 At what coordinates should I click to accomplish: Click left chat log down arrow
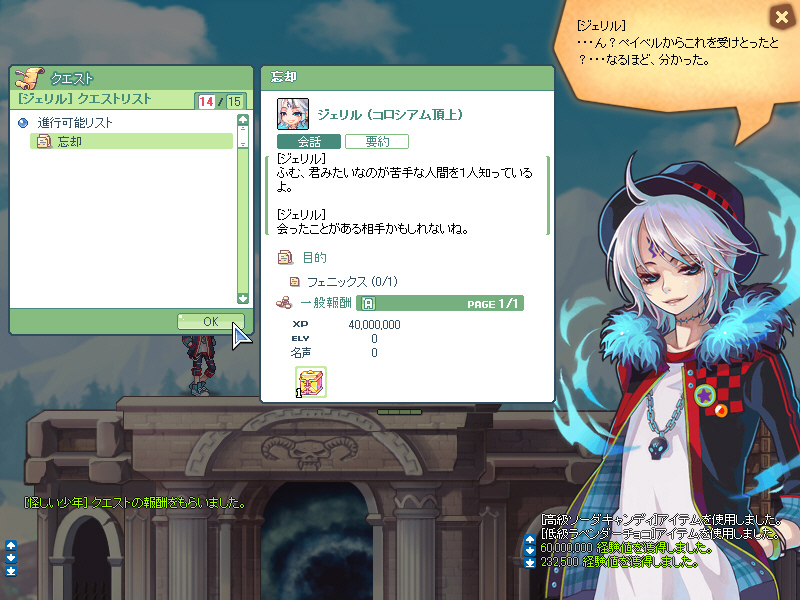click(11, 558)
